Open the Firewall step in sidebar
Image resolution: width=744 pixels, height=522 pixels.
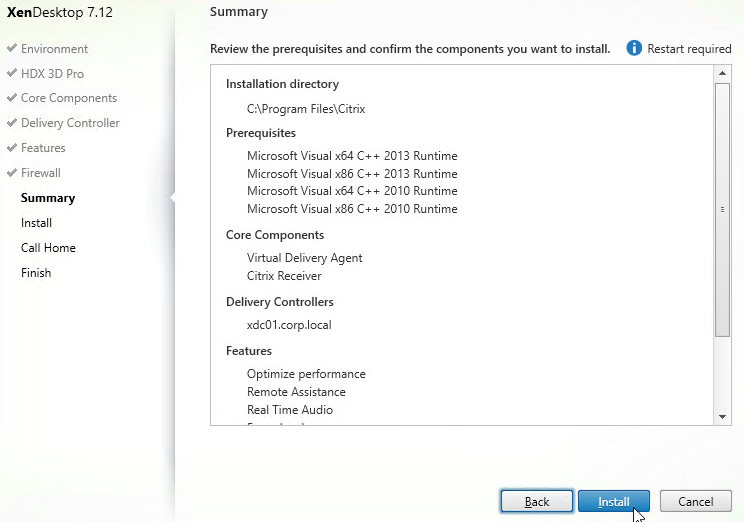click(x=41, y=173)
